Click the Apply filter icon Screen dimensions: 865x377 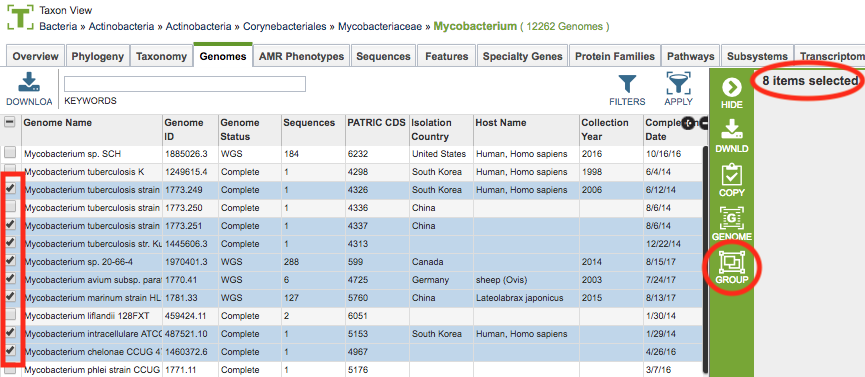click(679, 83)
